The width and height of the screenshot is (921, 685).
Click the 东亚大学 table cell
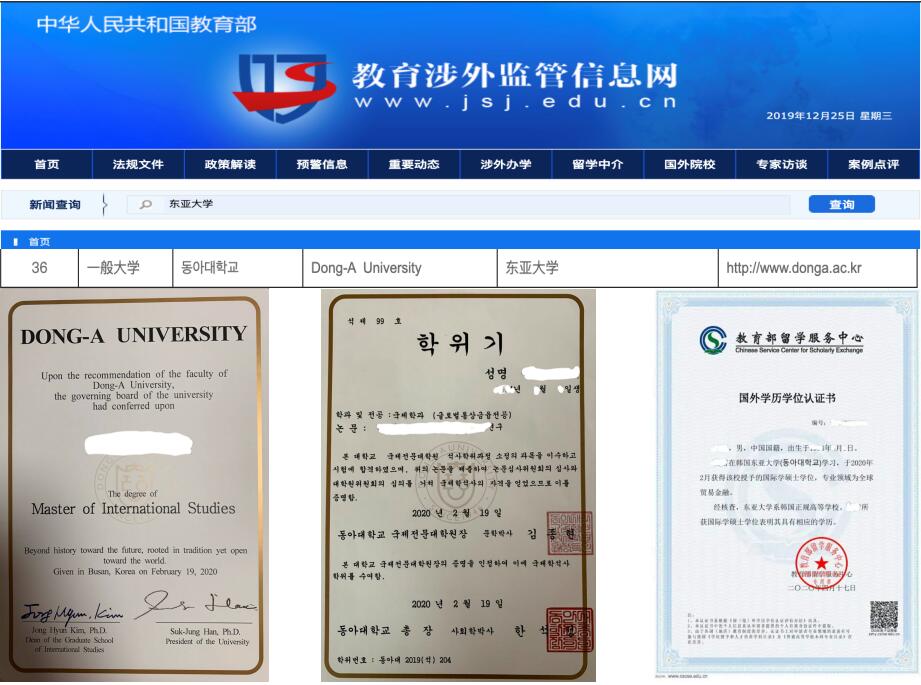coord(607,268)
